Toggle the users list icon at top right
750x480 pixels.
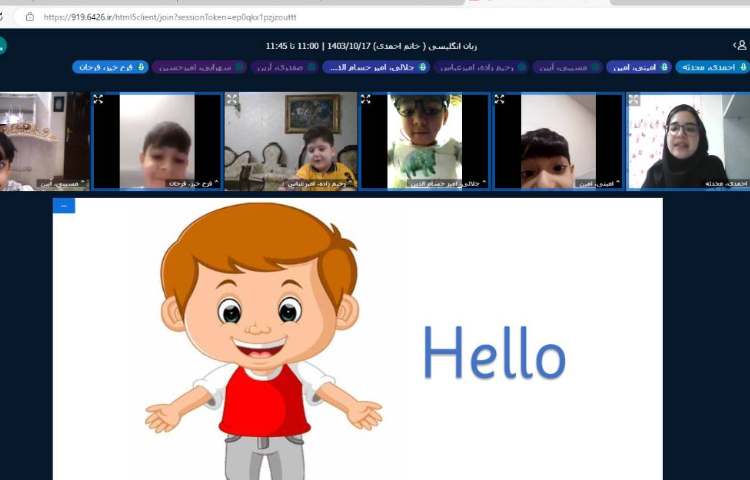point(740,45)
